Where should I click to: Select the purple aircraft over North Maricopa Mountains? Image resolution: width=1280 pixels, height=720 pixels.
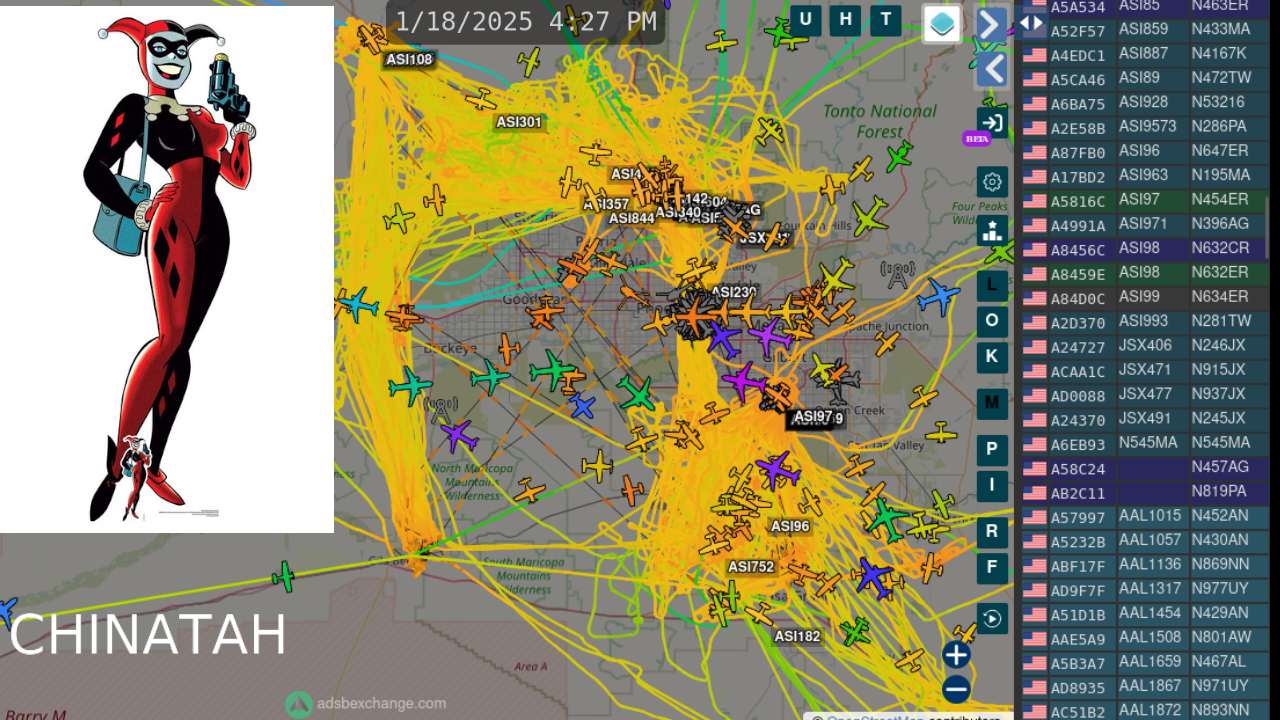coord(458,436)
